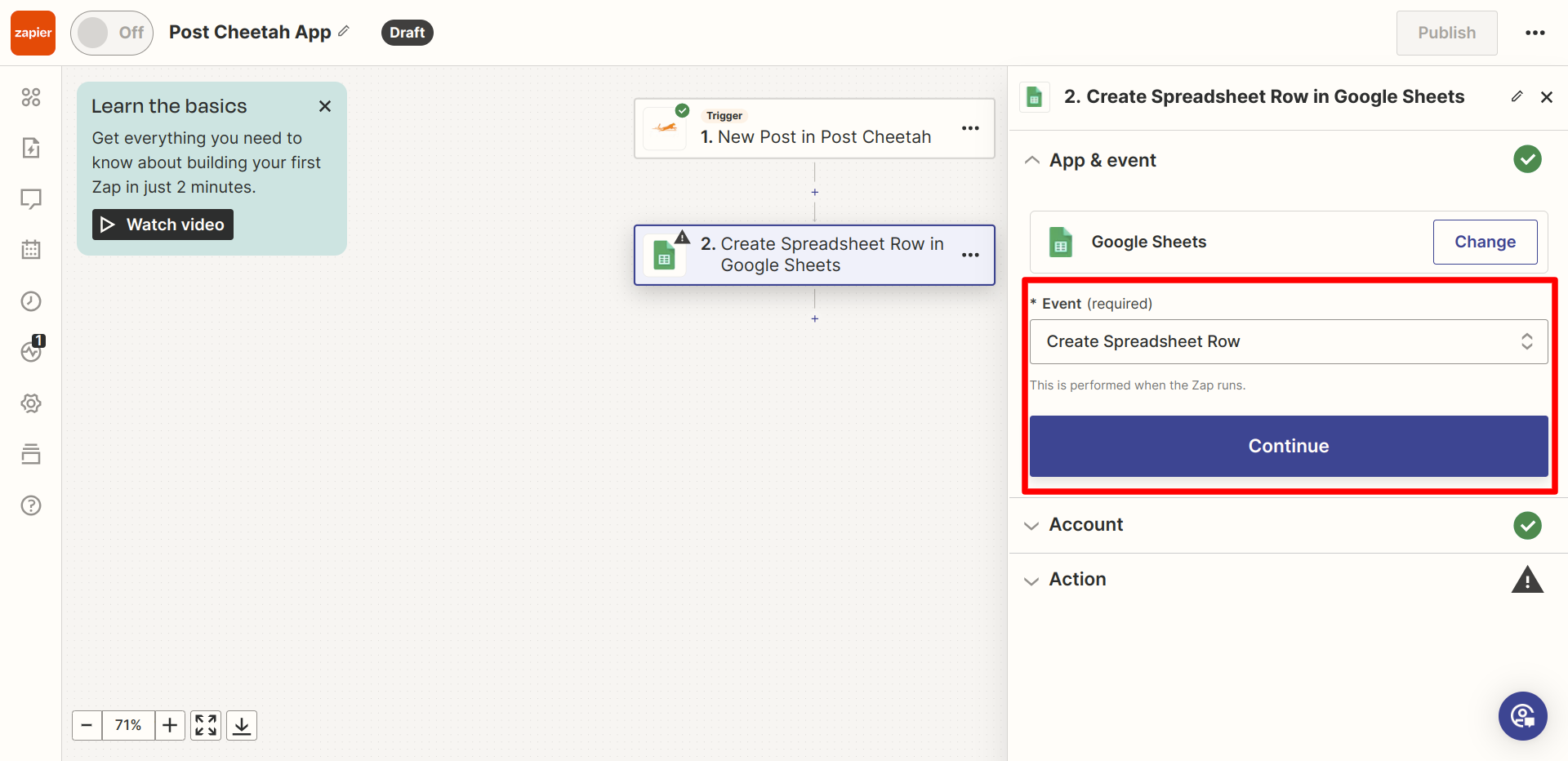Image resolution: width=1568 pixels, height=761 pixels.
Task: Click the Continue button
Action: (x=1289, y=446)
